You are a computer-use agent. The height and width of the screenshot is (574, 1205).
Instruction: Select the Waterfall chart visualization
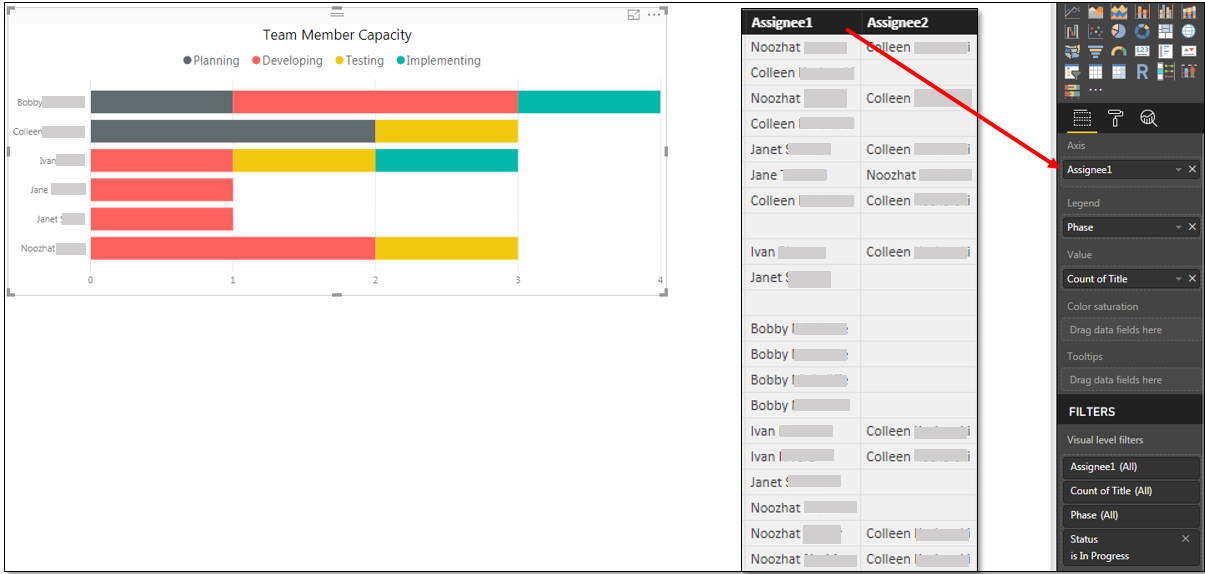[x=1072, y=31]
